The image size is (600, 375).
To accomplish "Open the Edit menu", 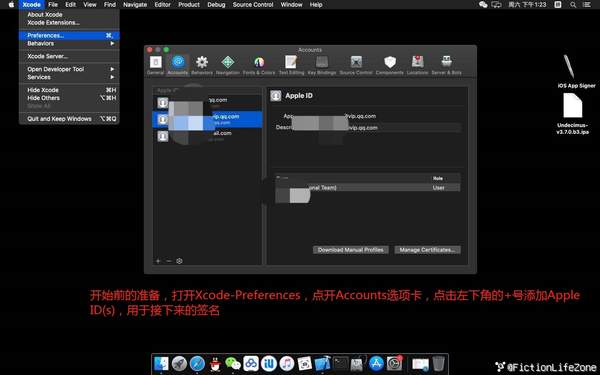I will click(x=70, y=5).
